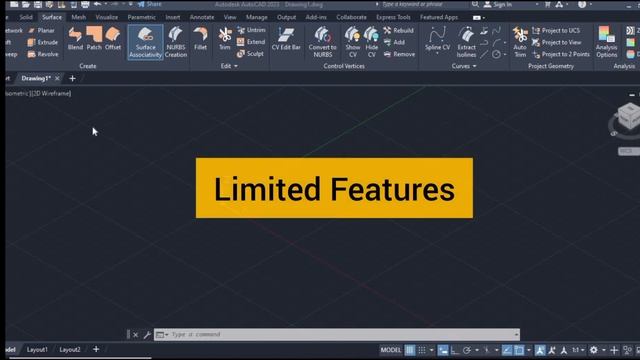This screenshot has height=360, width=640.
Task: Select the surface Fillet tool
Action: pos(200,39)
